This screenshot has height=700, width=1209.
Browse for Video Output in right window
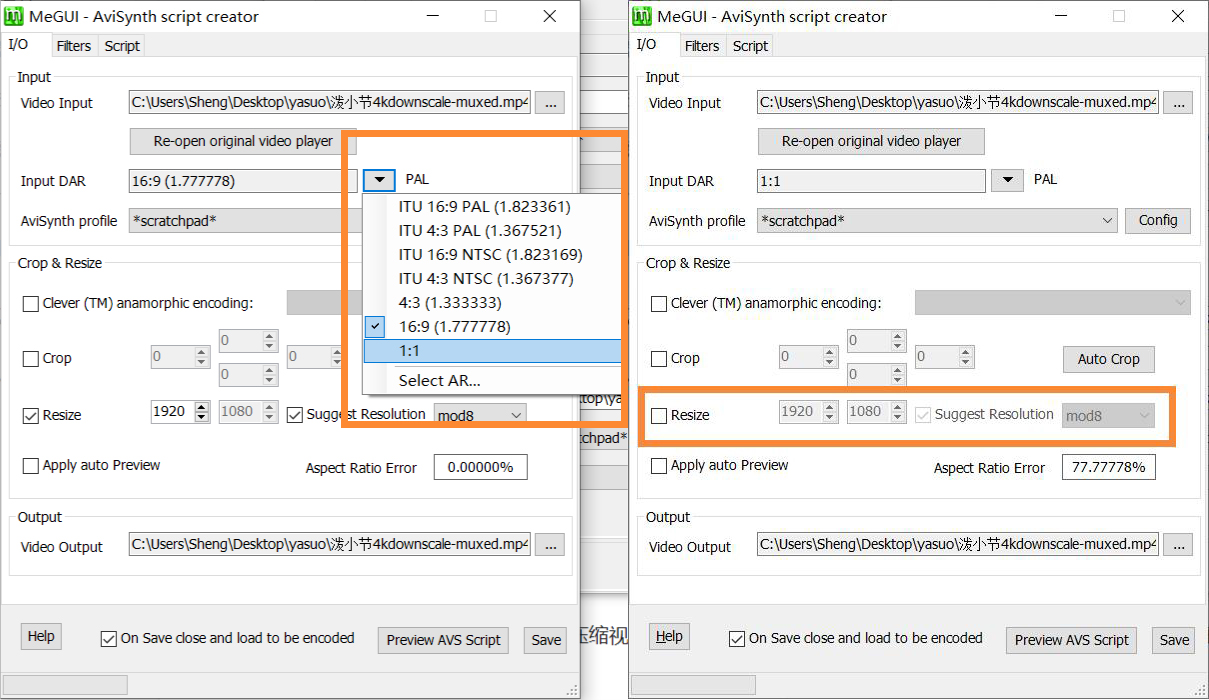(1178, 545)
